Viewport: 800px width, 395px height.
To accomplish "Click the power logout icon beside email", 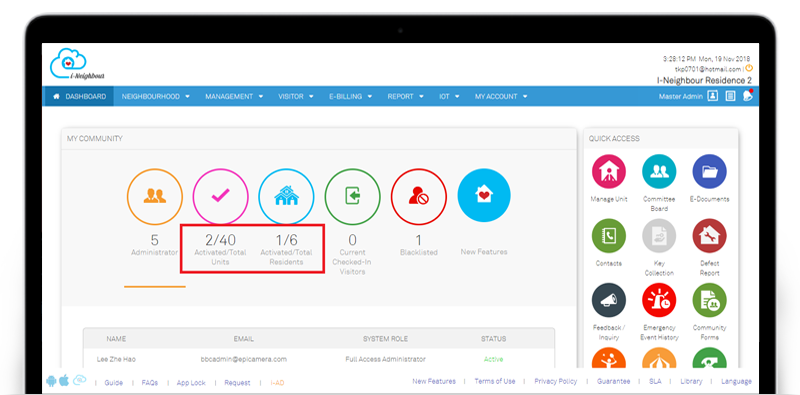I will pos(748,68).
